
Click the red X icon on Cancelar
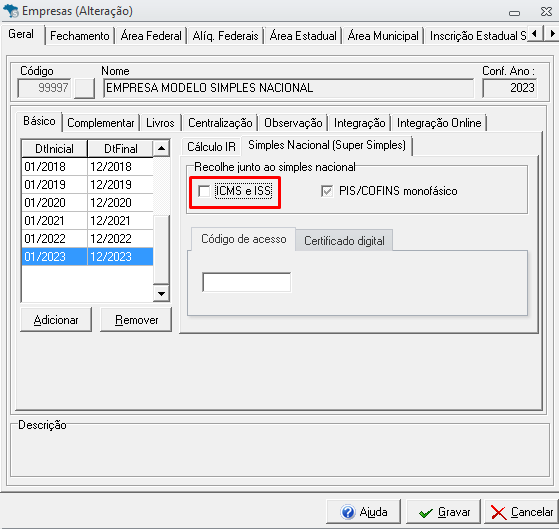click(498, 513)
